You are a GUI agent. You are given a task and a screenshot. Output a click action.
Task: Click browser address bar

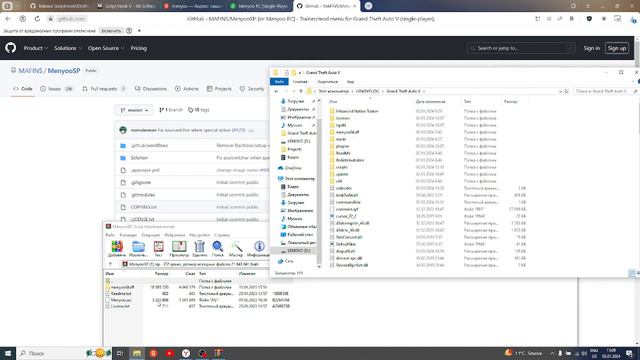[310, 19]
